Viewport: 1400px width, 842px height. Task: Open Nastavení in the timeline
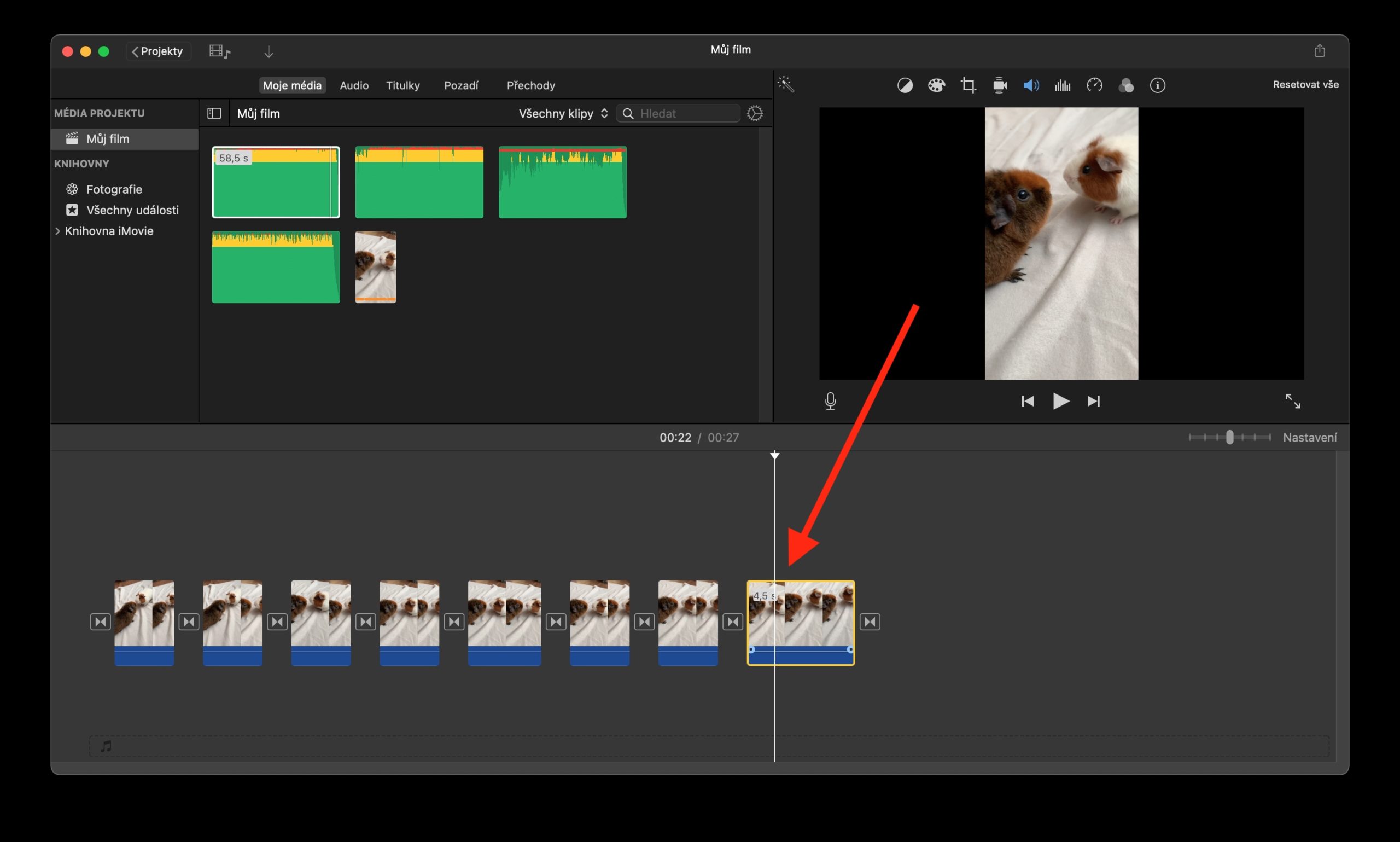(x=1311, y=437)
